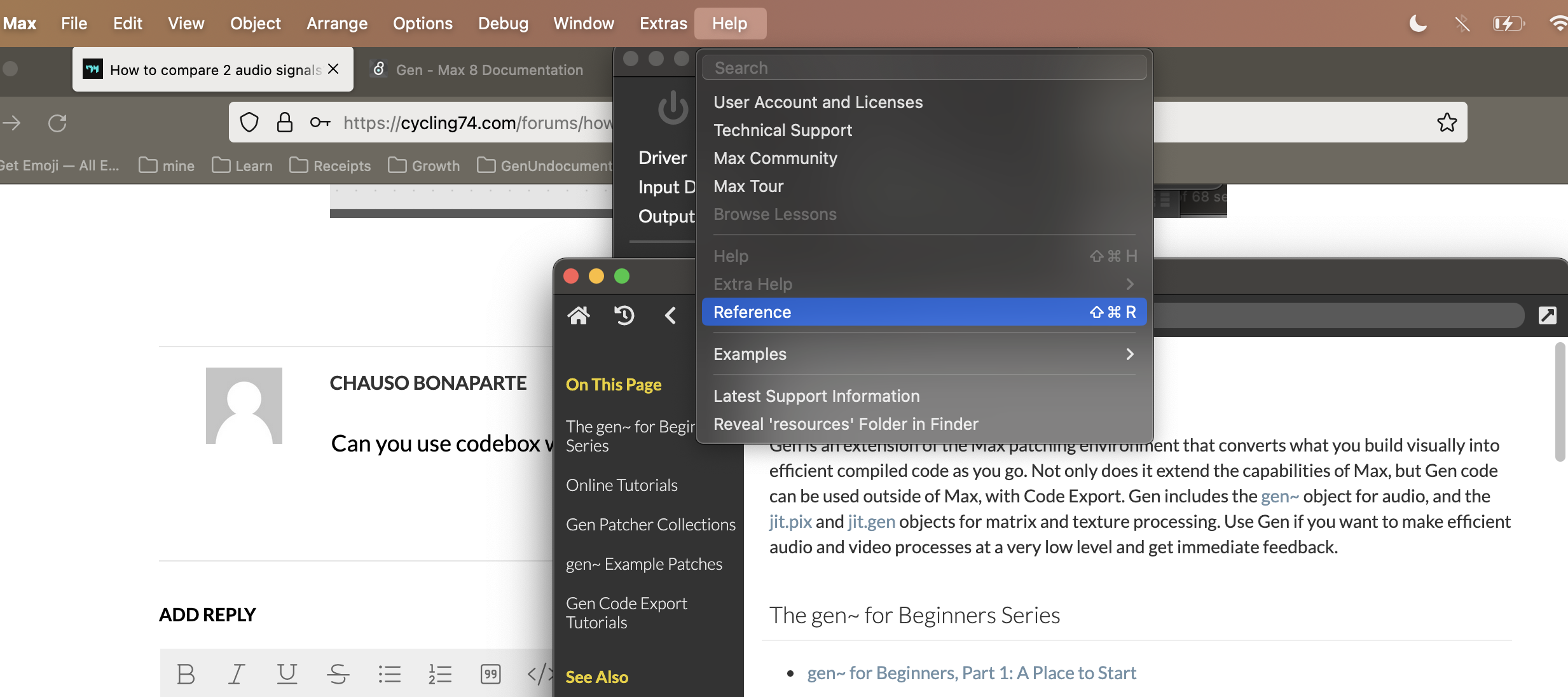Toggle underline formatting in reply editor
The height and width of the screenshot is (697, 1568).
click(x=287, y=673)
